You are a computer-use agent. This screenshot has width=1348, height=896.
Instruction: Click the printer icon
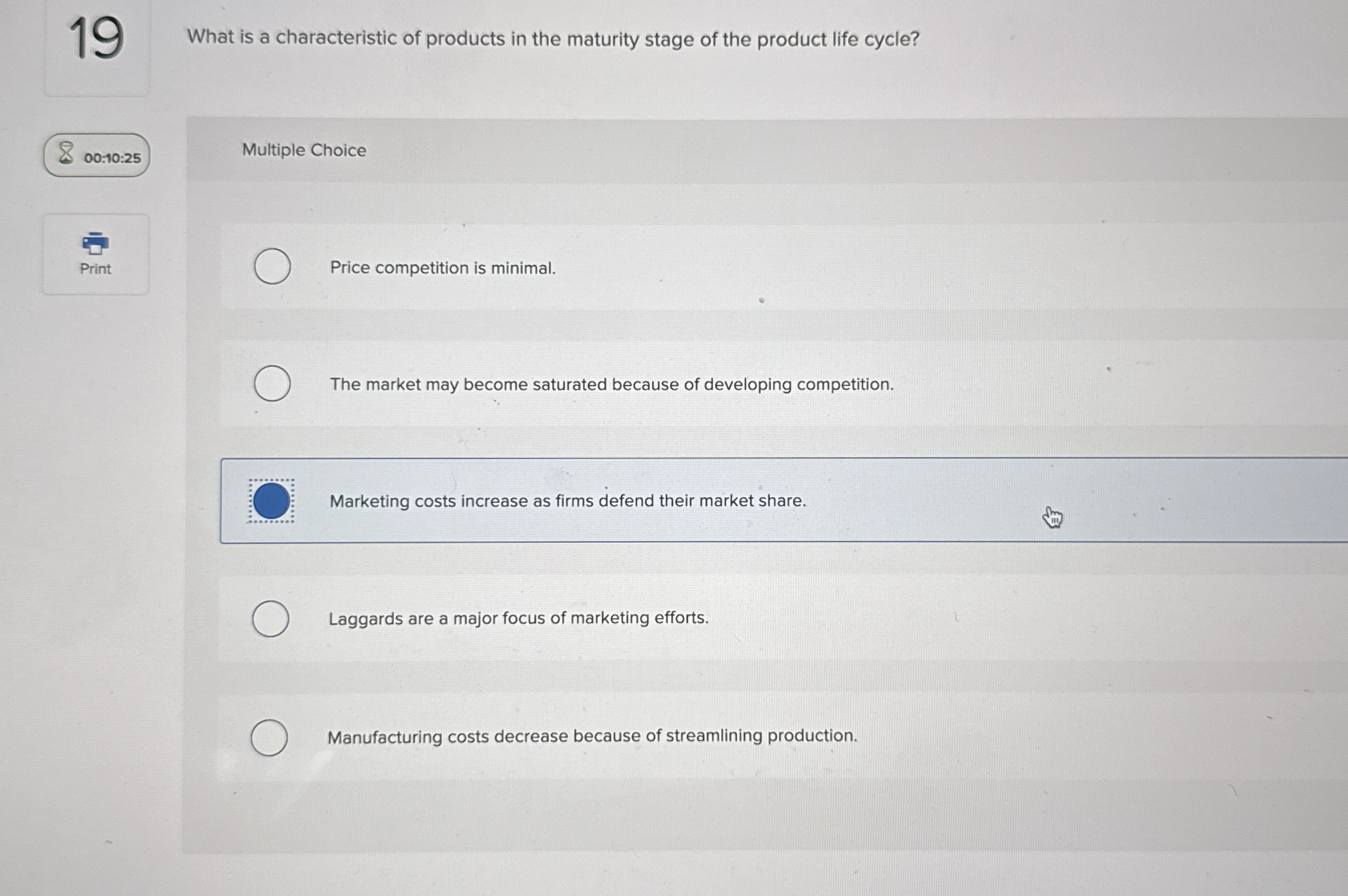[96, 244]
